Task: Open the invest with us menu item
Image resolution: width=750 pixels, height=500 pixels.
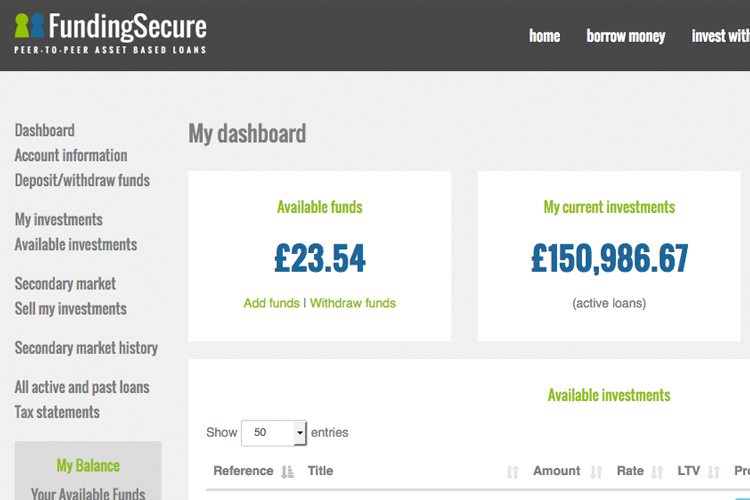Action: 720,36
